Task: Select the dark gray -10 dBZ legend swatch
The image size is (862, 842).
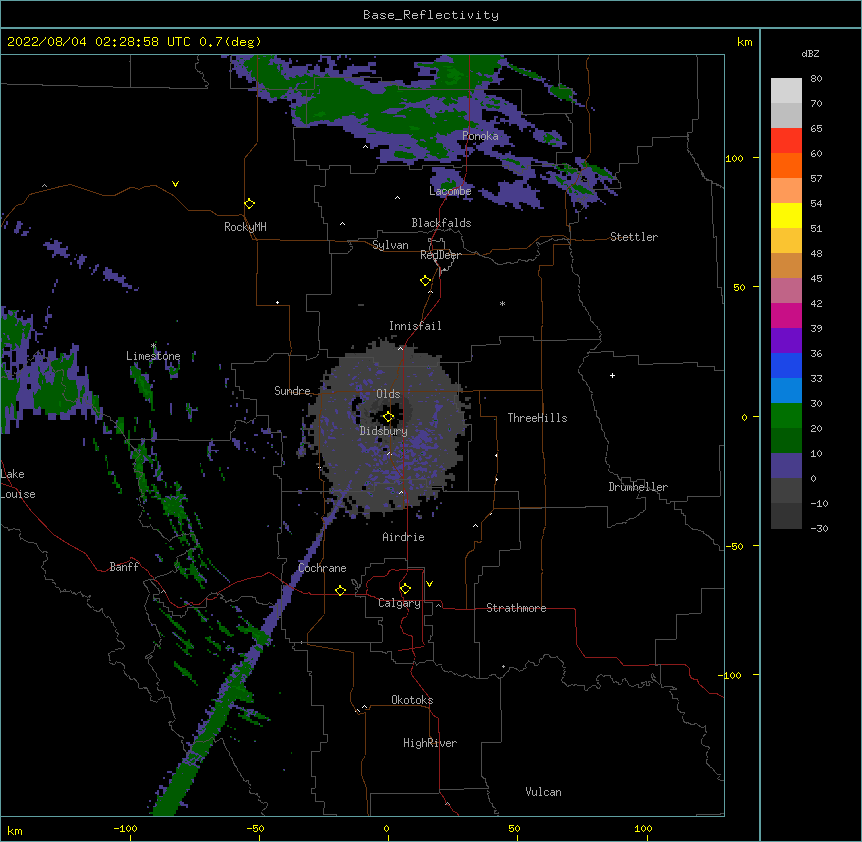Action: click(x=786, y=516)
